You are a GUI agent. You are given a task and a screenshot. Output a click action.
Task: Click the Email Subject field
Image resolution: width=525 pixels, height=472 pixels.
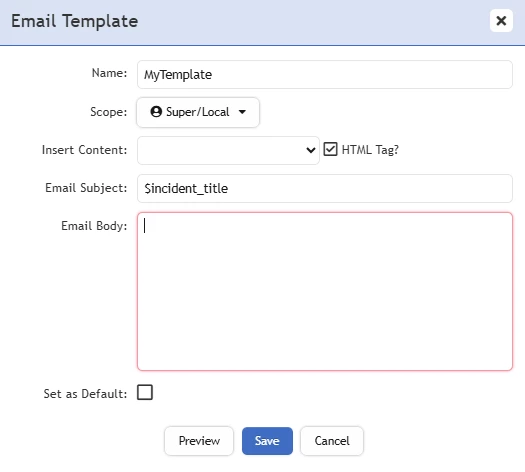(x=324, y=188)
